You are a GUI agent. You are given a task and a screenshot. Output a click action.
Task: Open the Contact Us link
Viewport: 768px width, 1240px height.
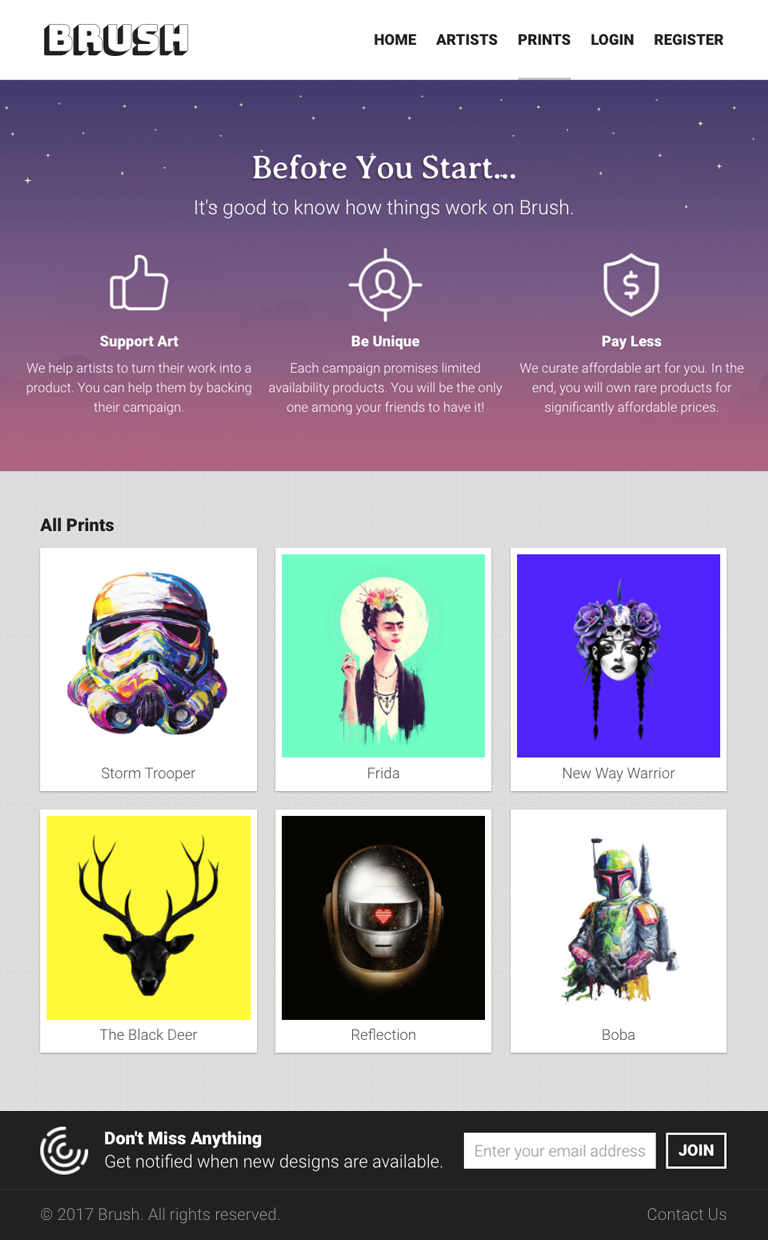(x=687, y=1214)
